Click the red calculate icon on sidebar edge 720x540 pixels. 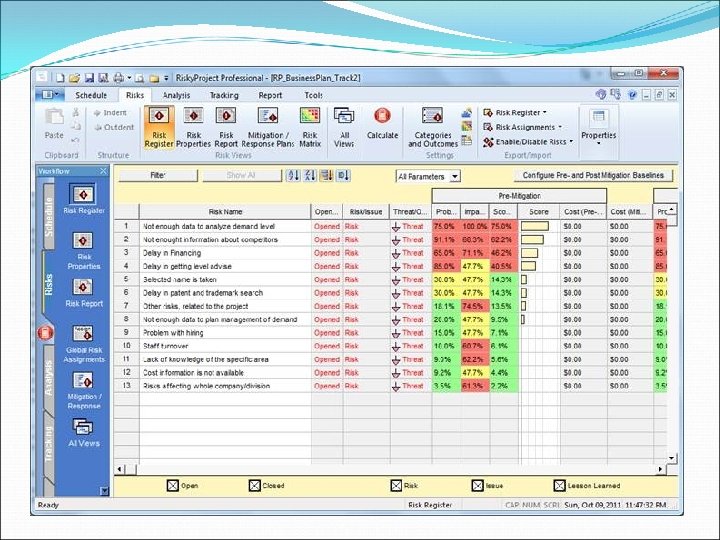45,333
